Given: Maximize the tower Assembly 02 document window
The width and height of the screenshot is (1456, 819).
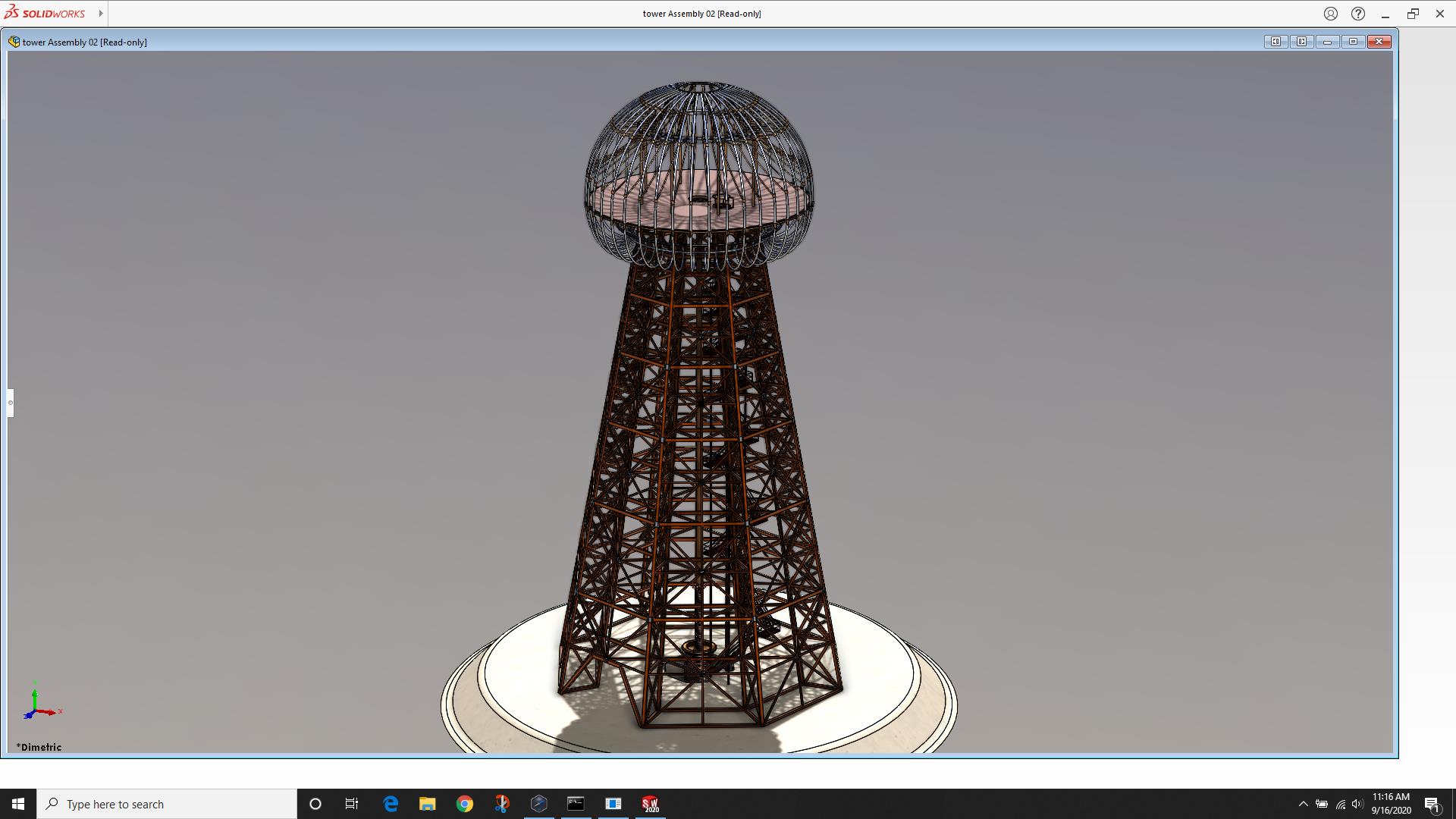Looking at the screenshot, I should [x=1353, y=42].
